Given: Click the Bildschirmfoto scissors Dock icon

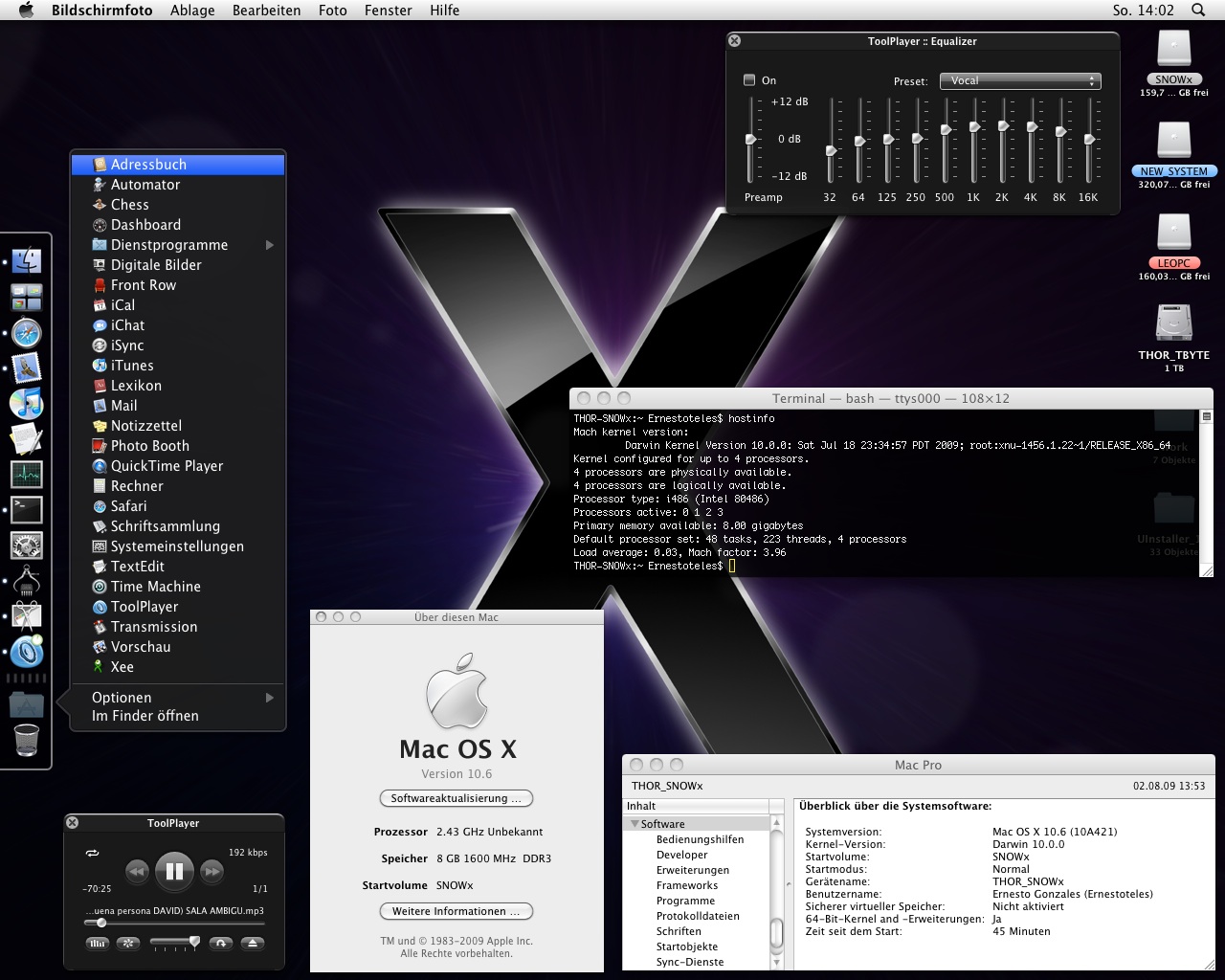Looking at the screenshot, I should [x=26, y=616].
